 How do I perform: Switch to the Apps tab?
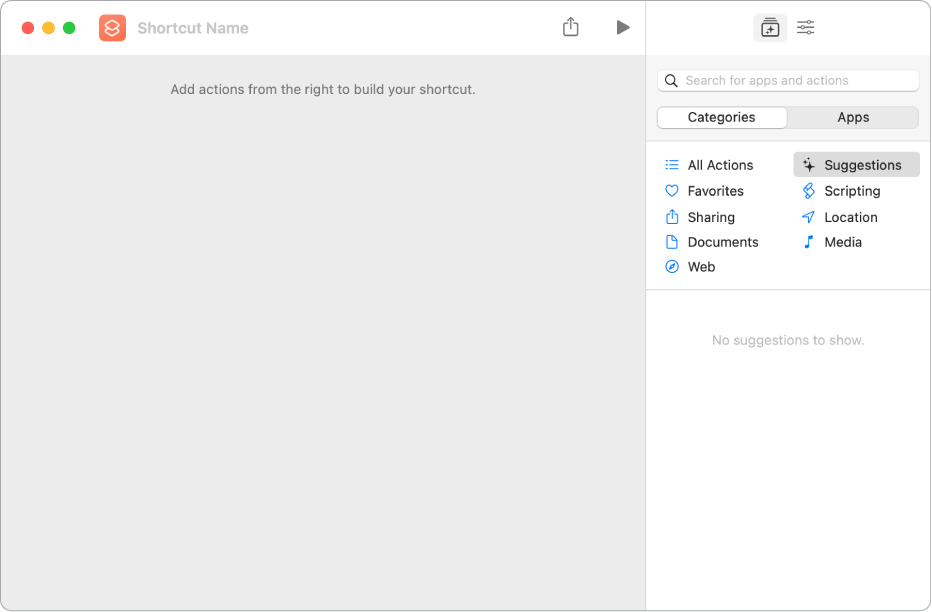(853, 117)
